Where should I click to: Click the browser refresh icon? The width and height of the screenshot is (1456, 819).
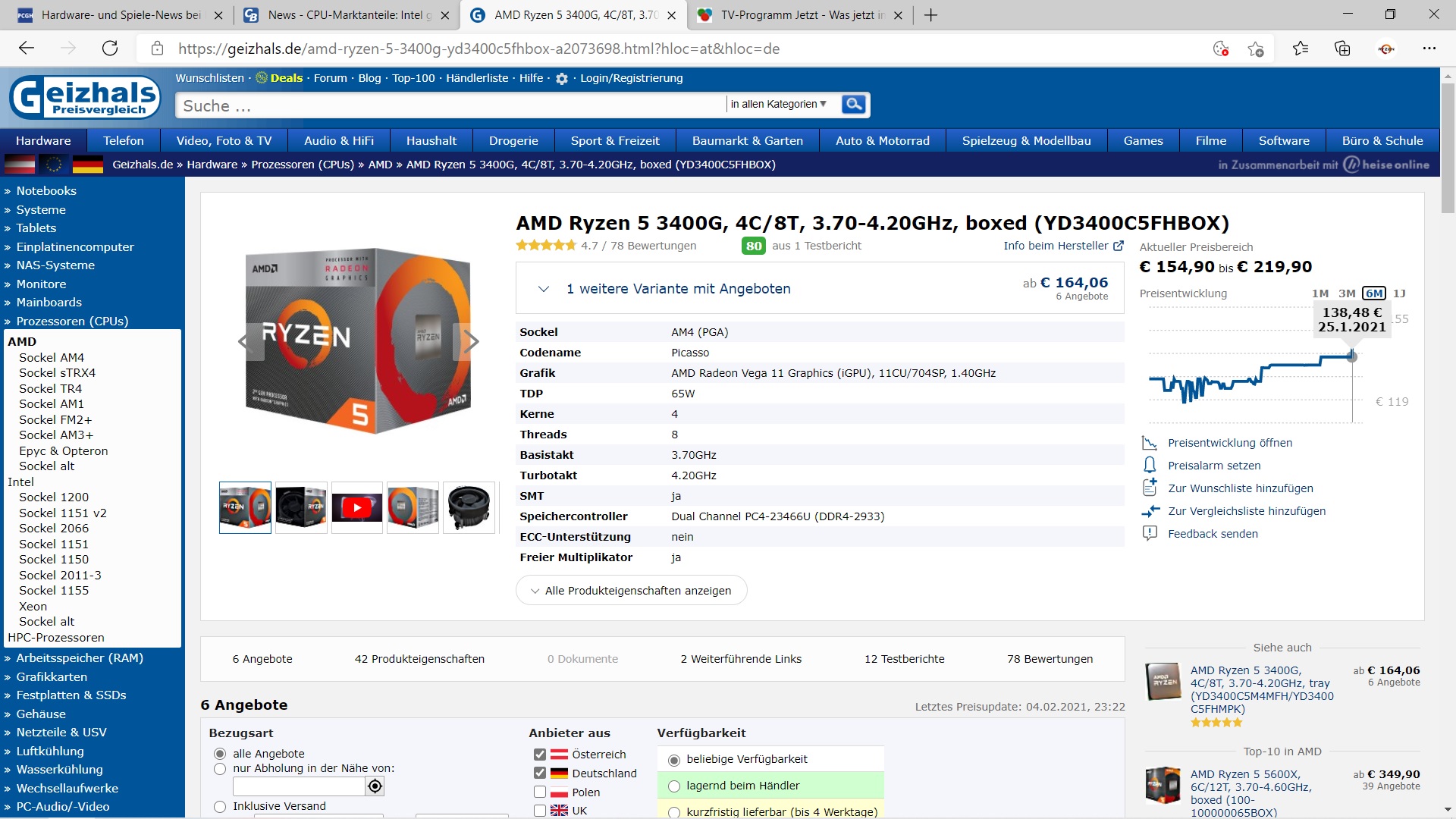[110, 49]
